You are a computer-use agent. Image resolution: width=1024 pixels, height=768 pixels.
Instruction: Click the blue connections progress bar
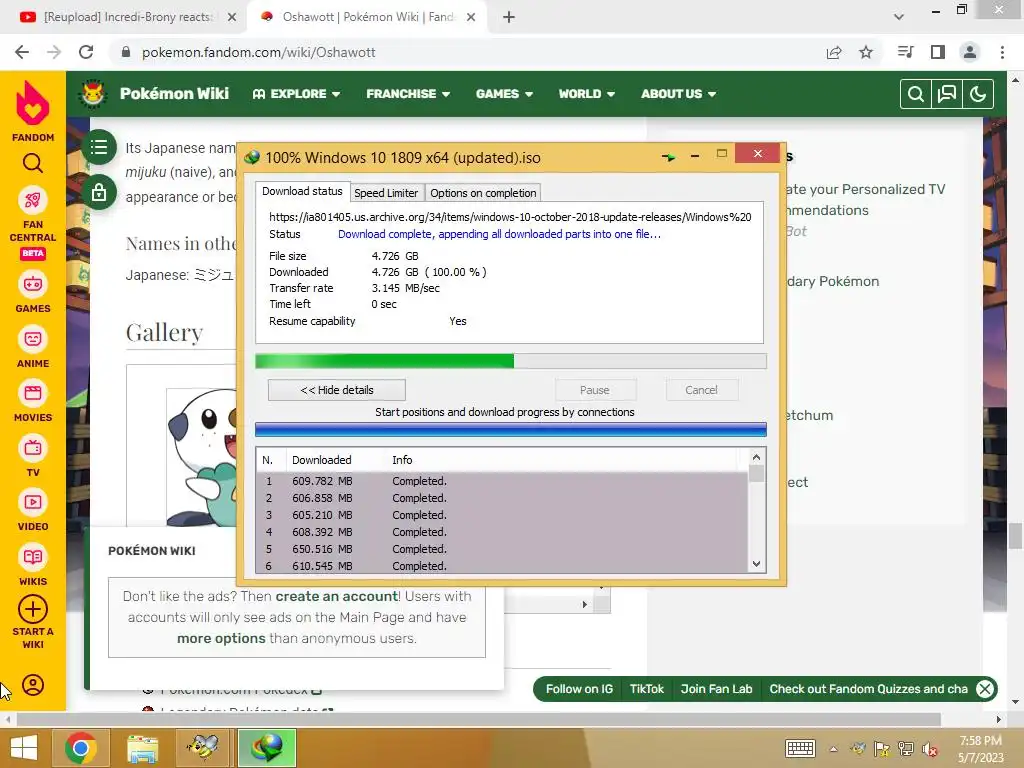pyautogui.click(x=511, y=429)
